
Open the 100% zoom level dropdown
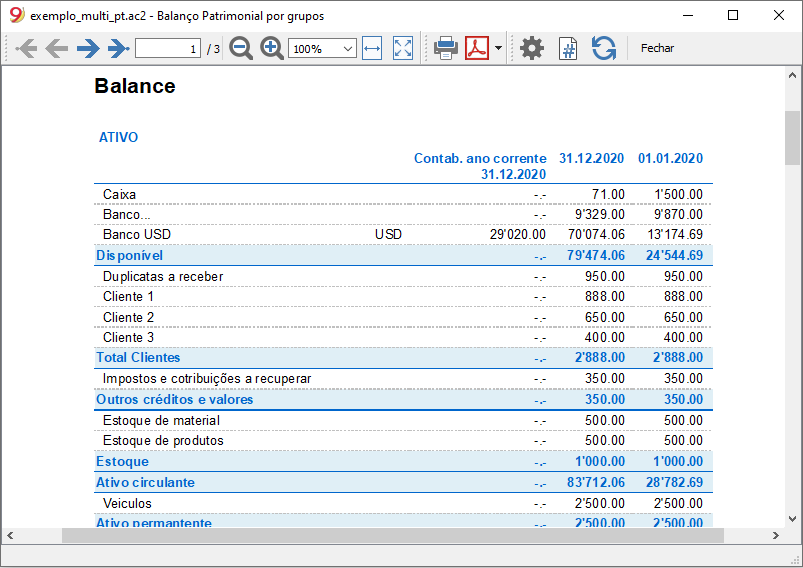point(322,49)
